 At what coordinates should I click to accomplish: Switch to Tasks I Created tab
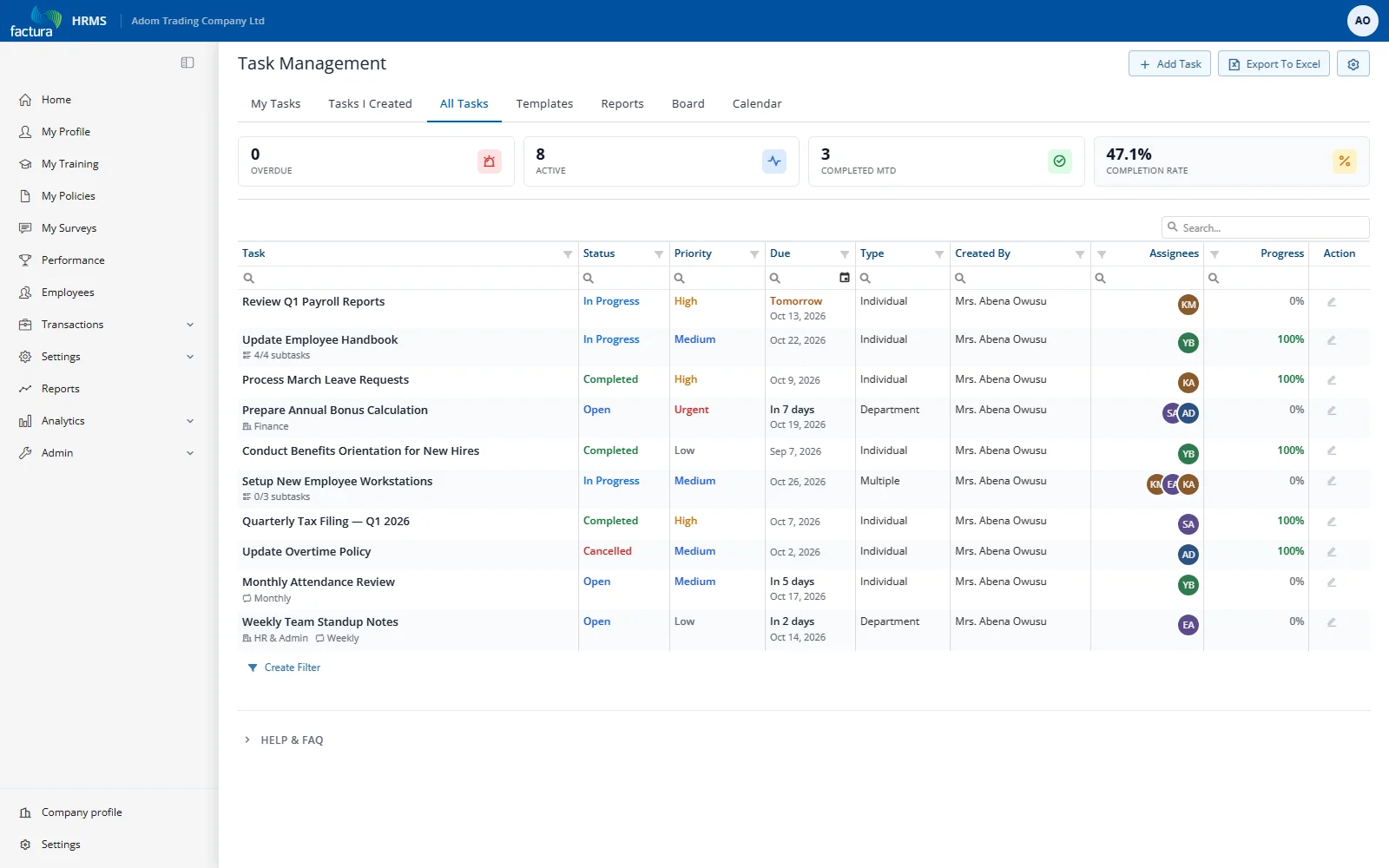coord(370,104)
